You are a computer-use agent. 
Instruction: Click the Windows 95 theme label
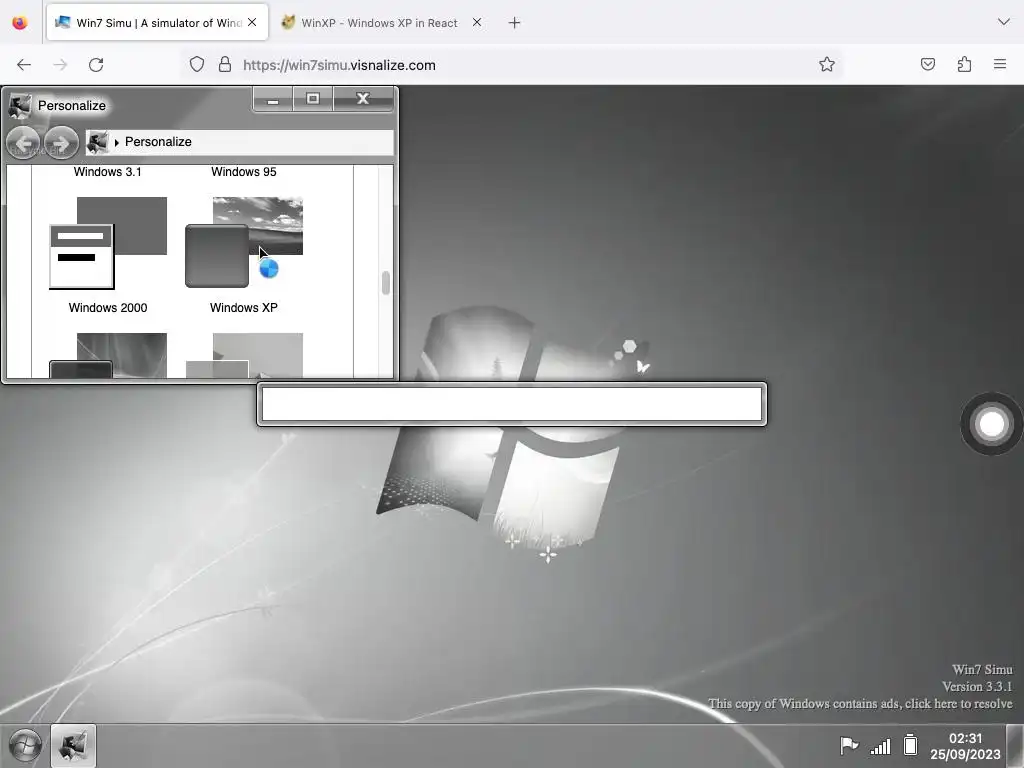coord(244,172)
